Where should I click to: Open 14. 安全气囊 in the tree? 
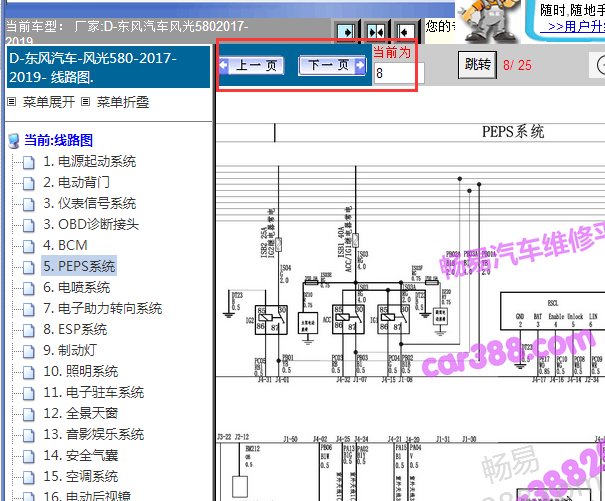(x=81, y=455)
